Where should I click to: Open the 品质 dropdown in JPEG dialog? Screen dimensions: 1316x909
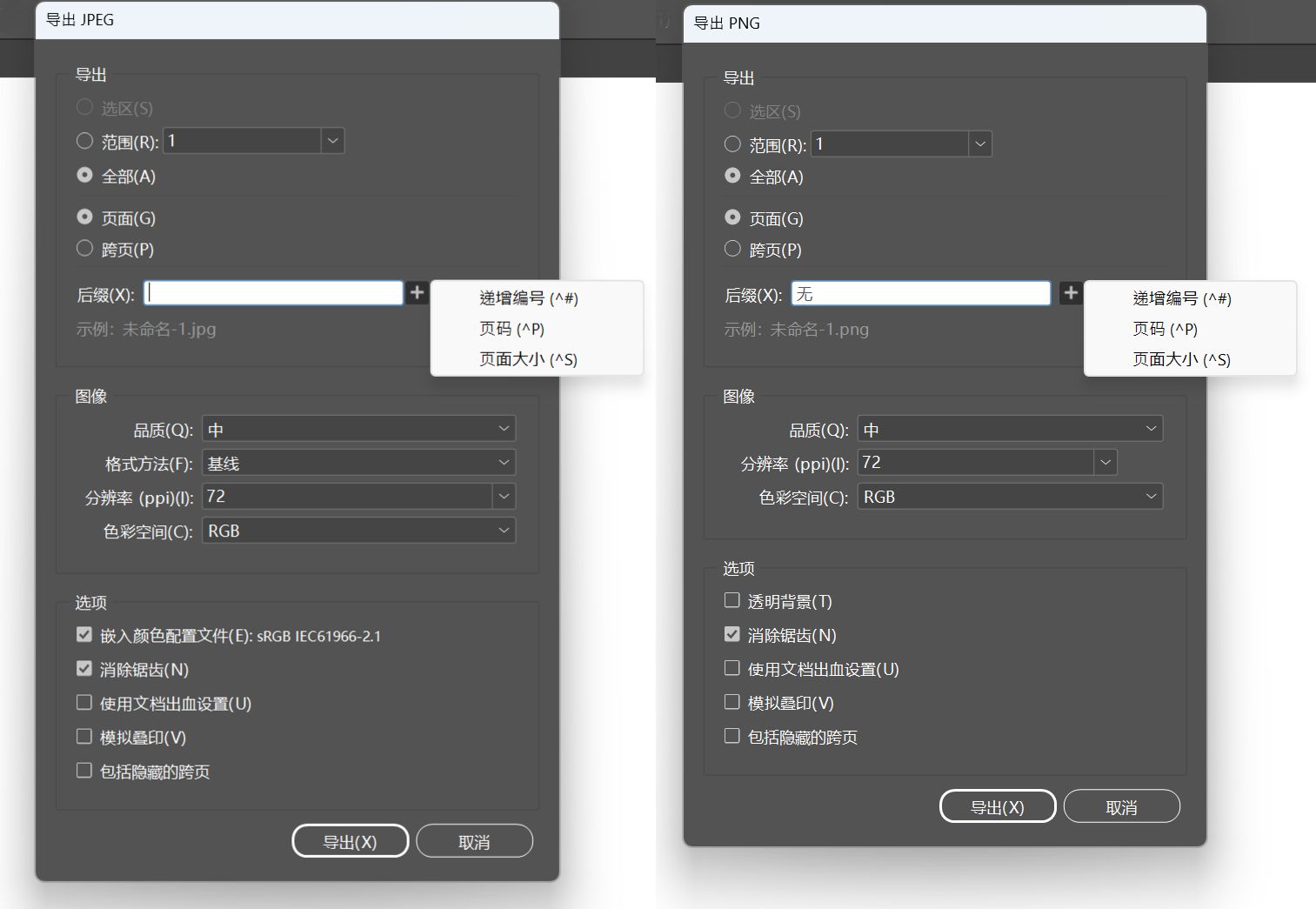tap(504, 428)
